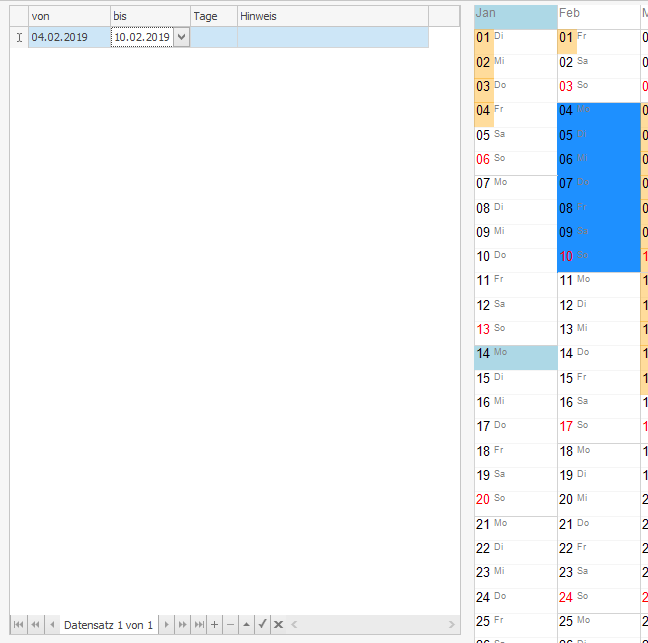Screen dimensions: 648x643
Task: Go to previous record arrow
Action: [x=52, y=625]
